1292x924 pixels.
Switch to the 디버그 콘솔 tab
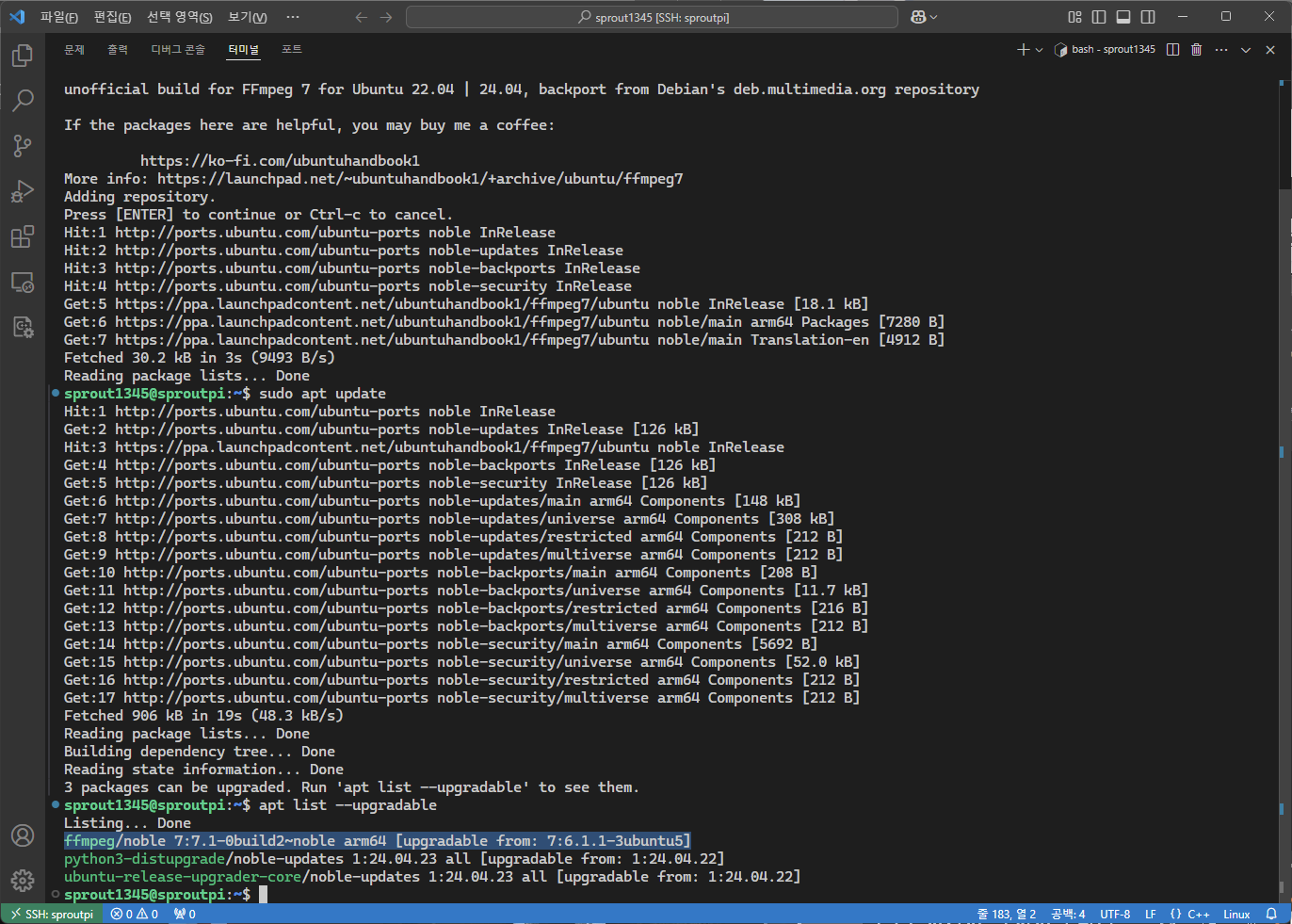[x=178, y=49]
